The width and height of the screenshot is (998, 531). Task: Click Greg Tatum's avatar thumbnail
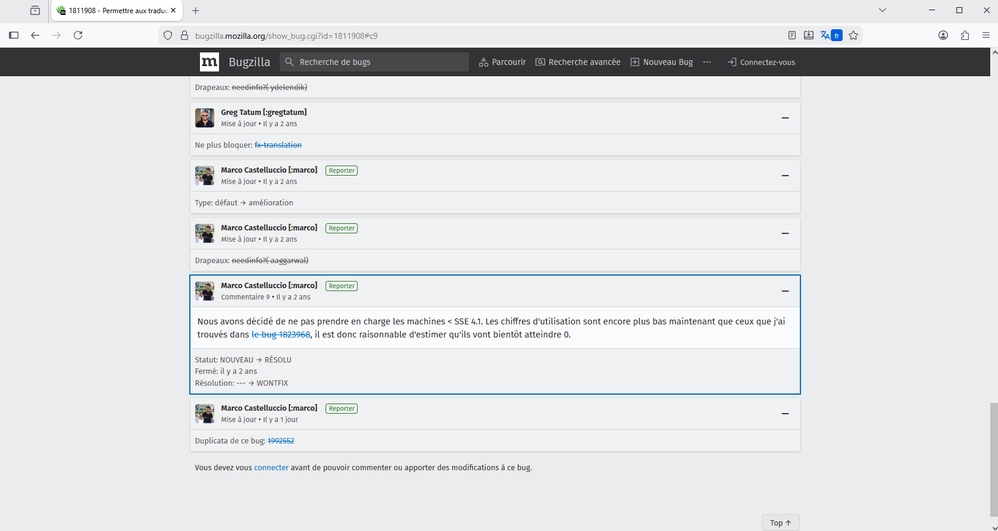[204, 118]
